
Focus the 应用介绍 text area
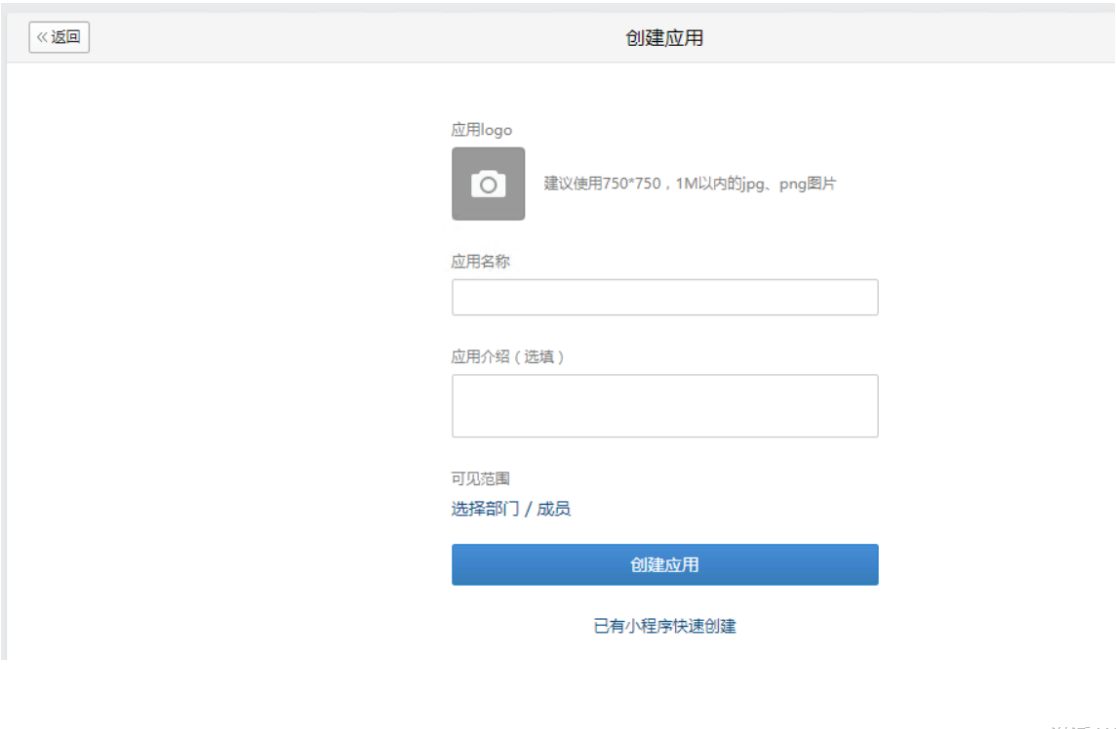point(665,406)
